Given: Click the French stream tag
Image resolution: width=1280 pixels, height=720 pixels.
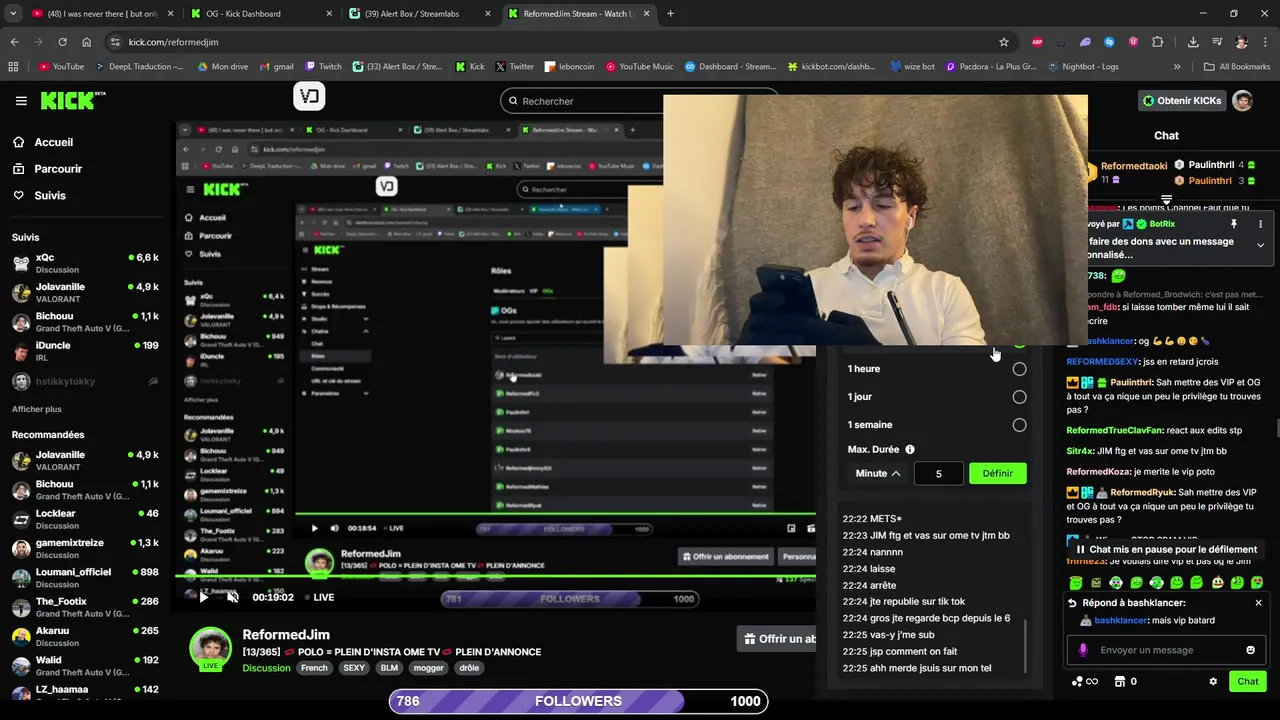Looking at the screenshot, I should click(x=314, y=668).
